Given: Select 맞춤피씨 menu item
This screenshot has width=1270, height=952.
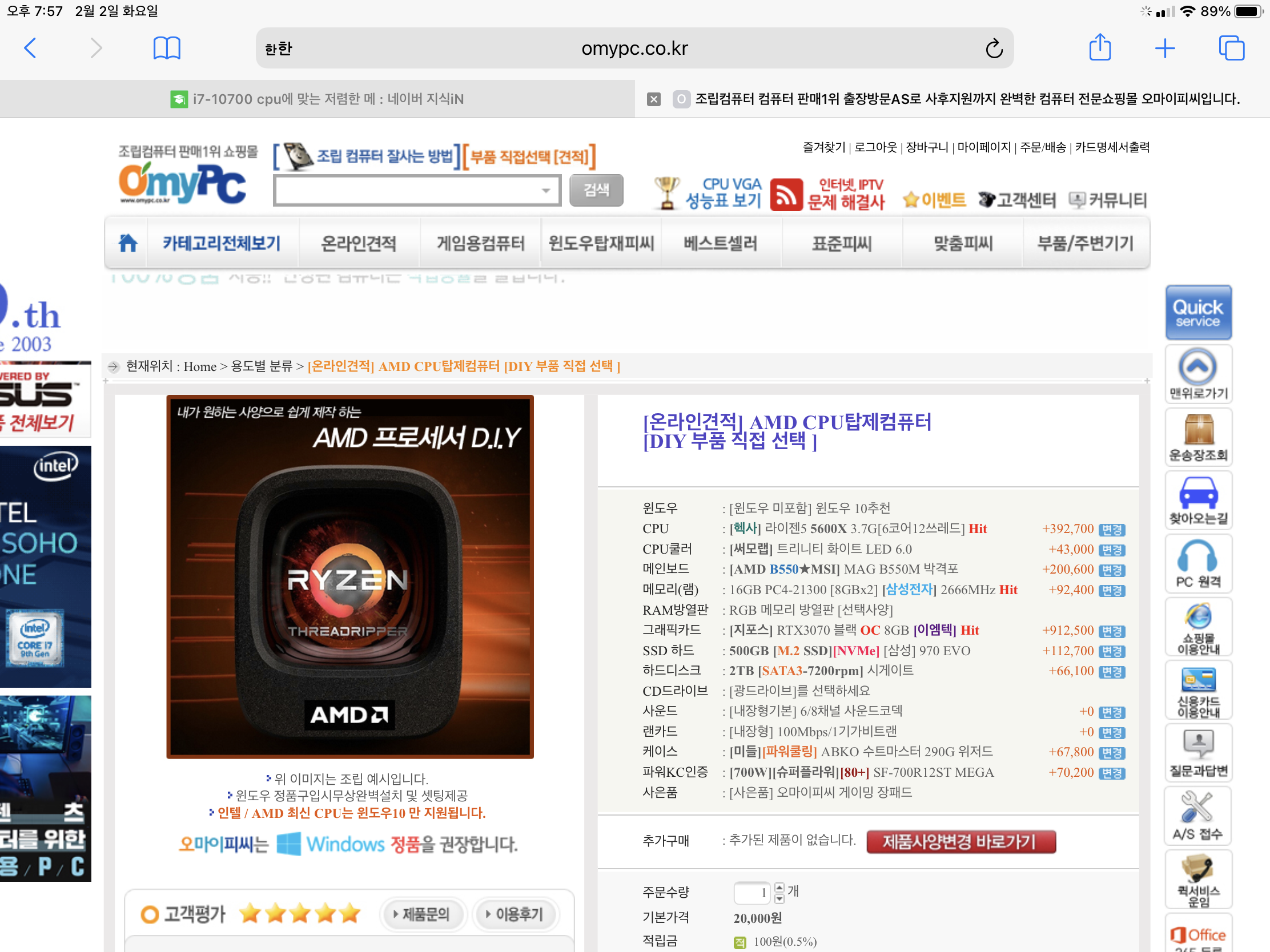Looking at the screenshot, I should click(x=963, y=243).
